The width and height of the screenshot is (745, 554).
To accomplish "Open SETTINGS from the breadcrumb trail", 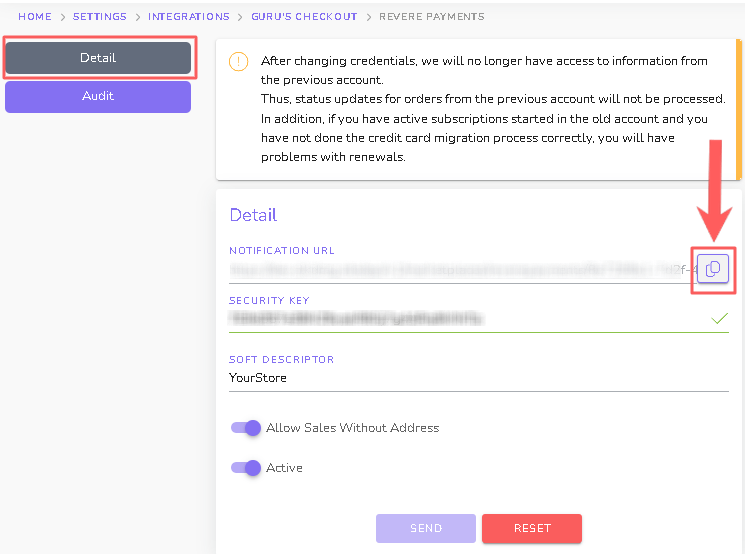I will (100, 17).
